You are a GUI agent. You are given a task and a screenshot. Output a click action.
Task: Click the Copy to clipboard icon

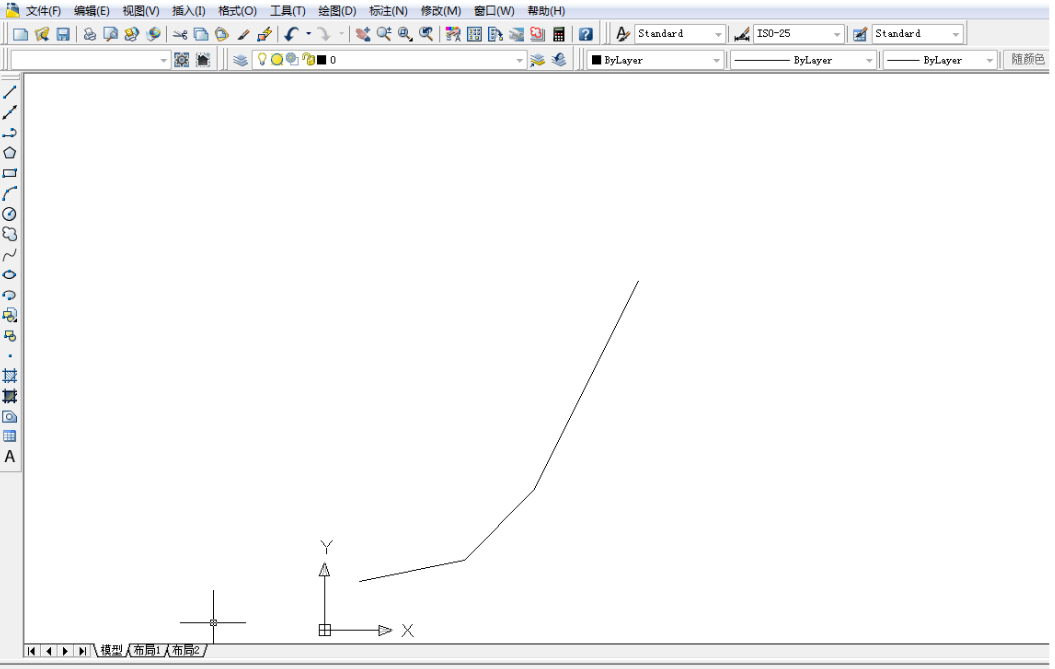(x=201, y=34)
